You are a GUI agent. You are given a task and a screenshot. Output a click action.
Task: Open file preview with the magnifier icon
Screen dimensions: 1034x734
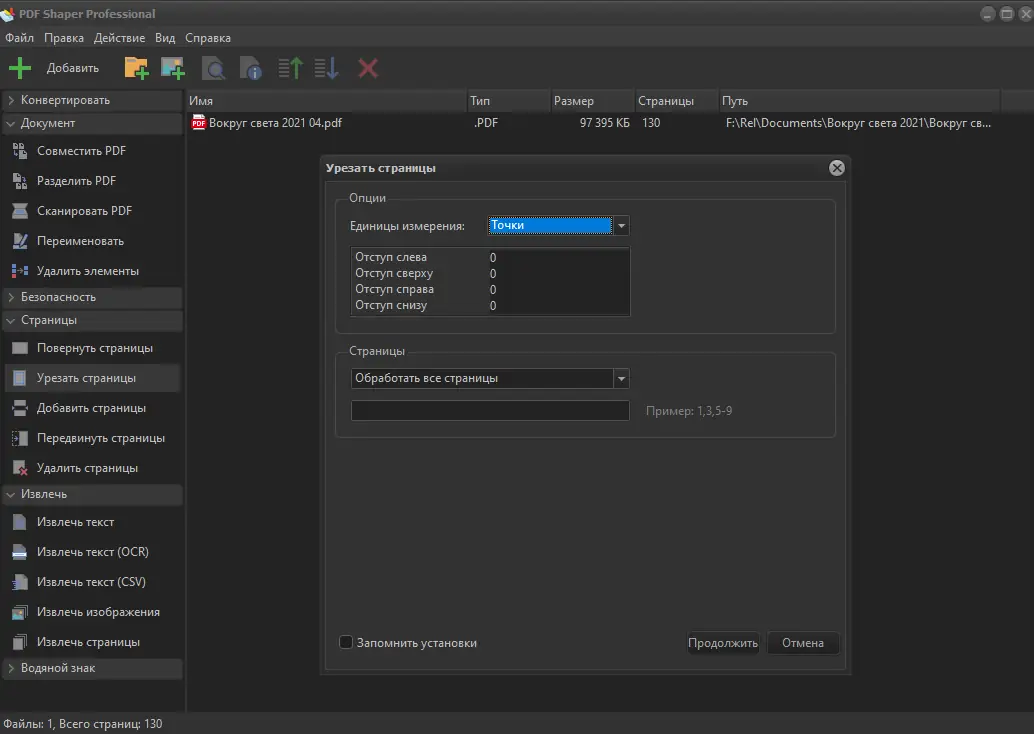coord(214,67)
